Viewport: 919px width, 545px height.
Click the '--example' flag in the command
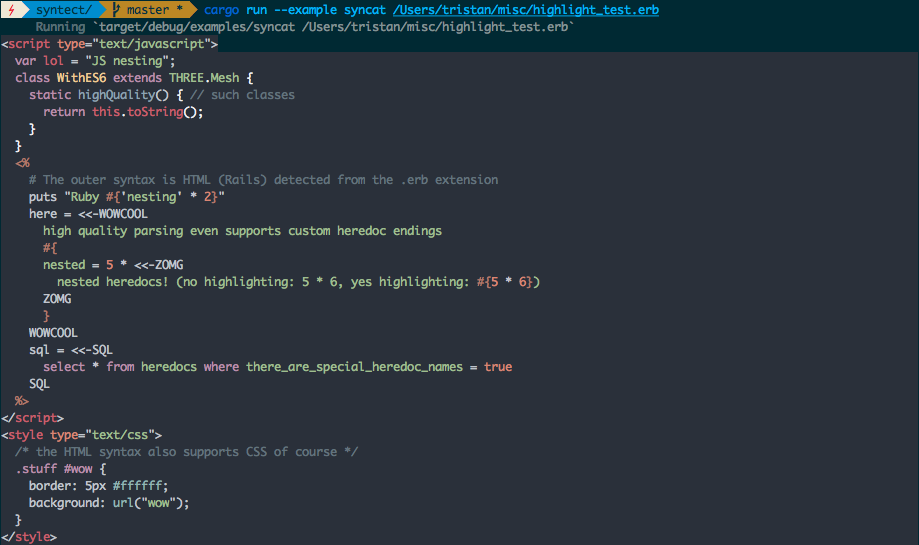[x=305, y=10]
